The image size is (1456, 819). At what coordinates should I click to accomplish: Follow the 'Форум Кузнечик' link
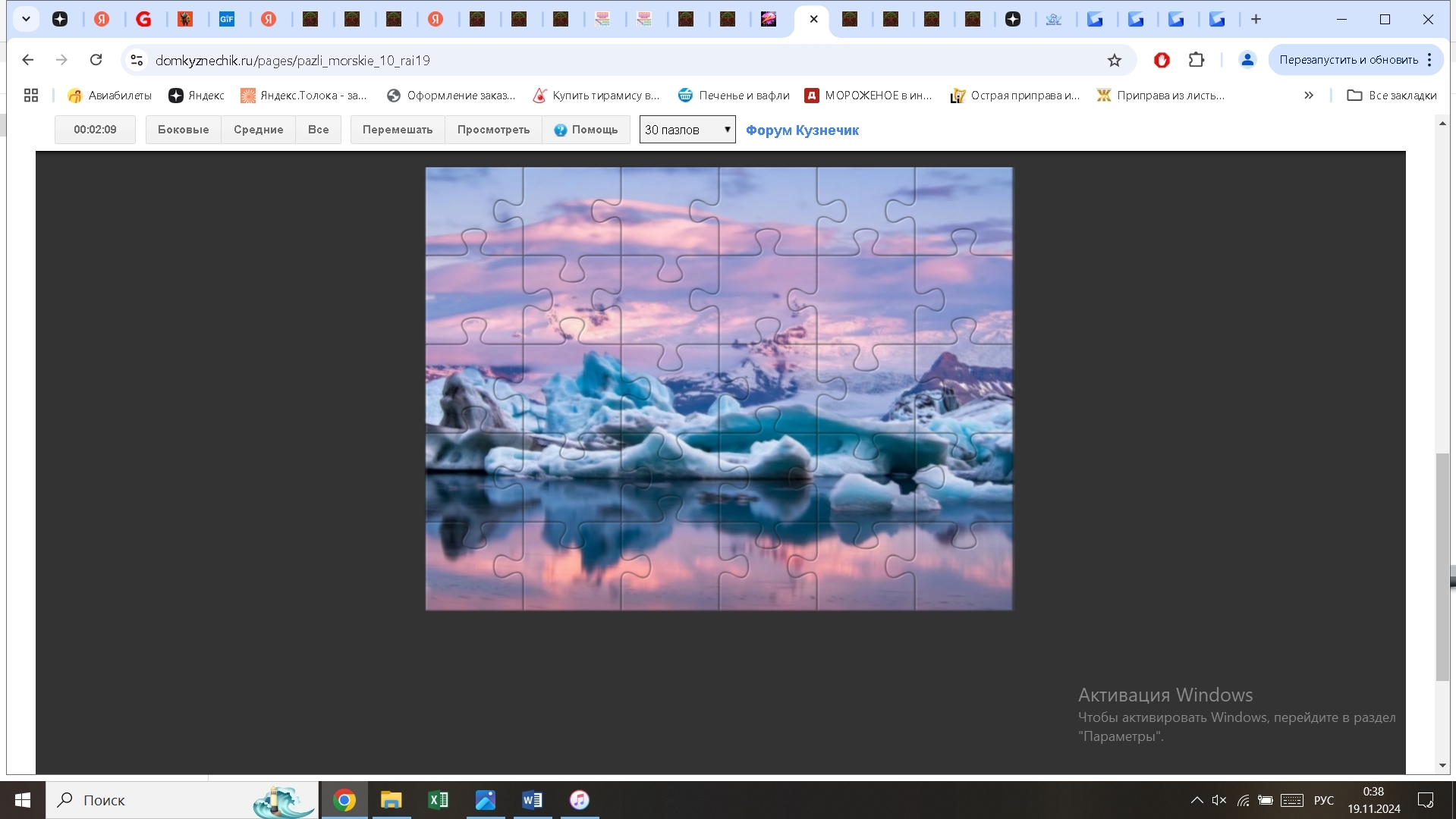click(x=802, y=130)
